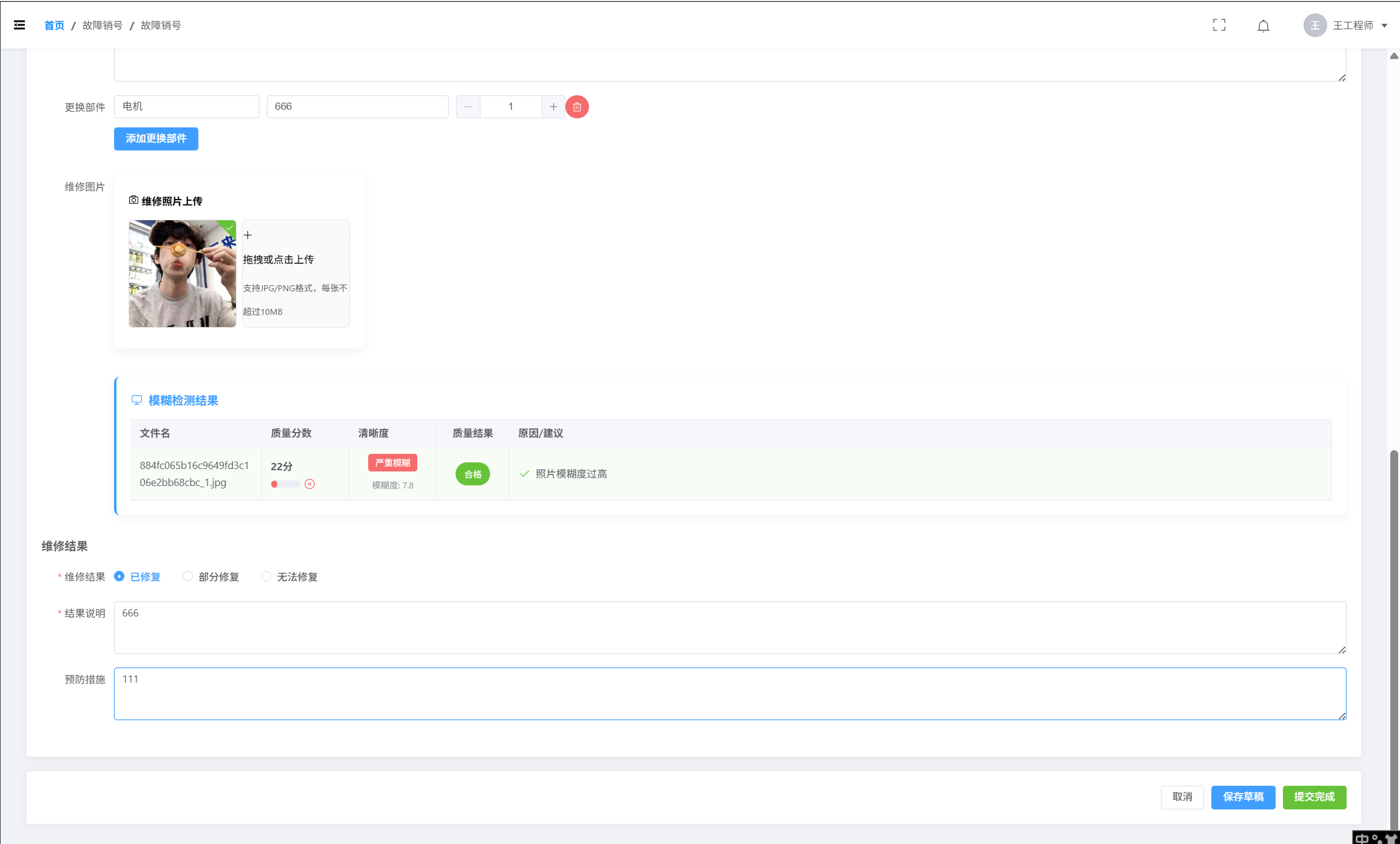
Task: Select 无法修复 repair result option
Action: pos(266,576)
